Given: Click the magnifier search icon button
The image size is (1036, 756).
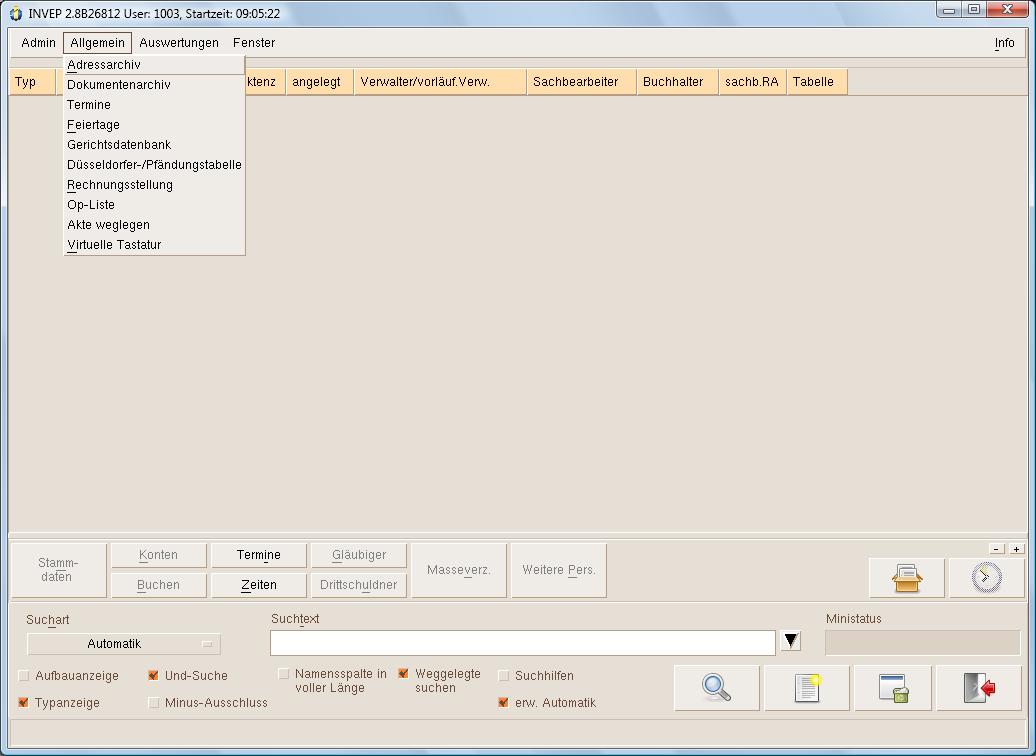Looking at the screenshot, I should 716,688.
